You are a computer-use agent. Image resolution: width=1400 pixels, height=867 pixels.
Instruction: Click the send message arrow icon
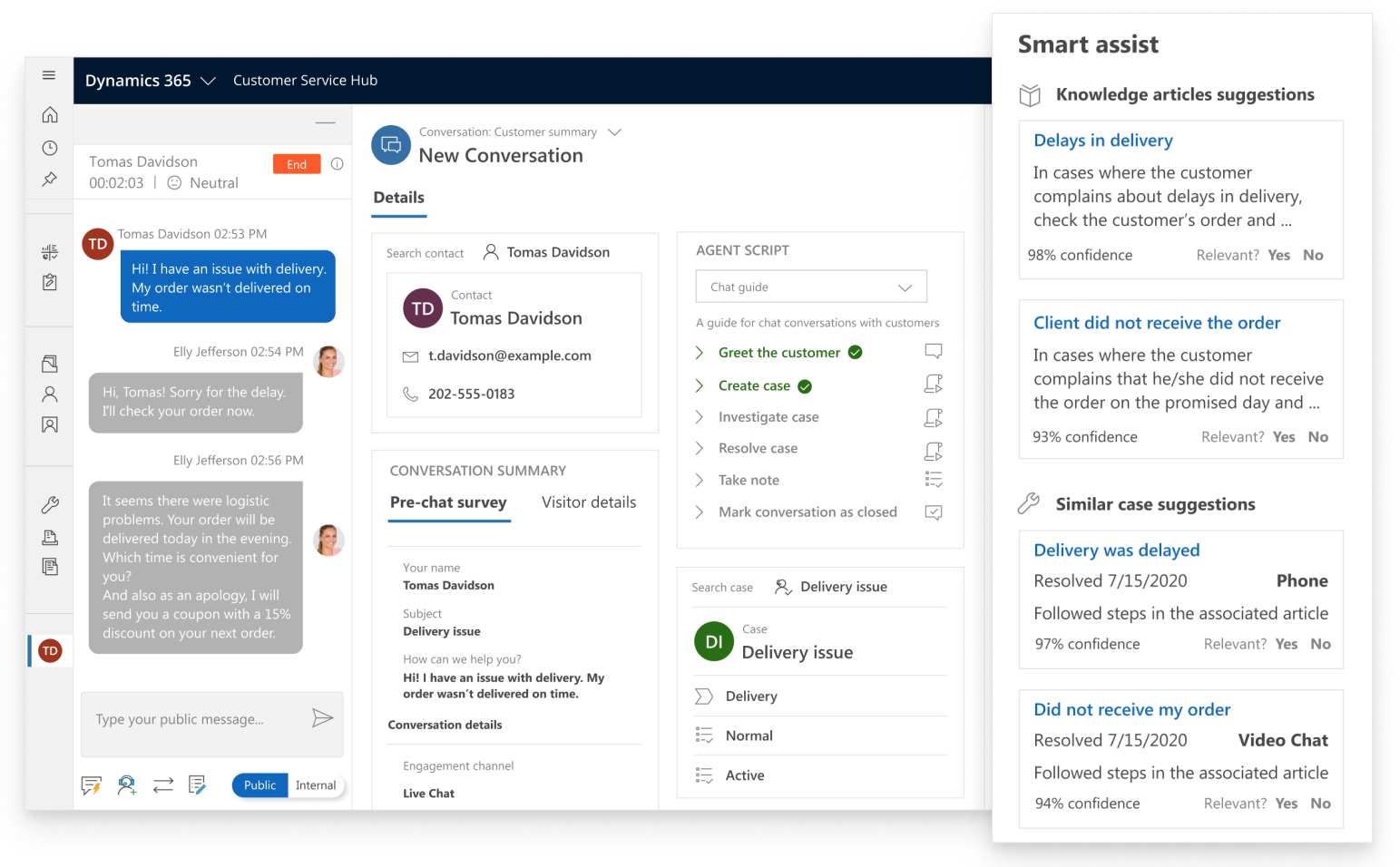pyautogui.click(x=322, y=718)
